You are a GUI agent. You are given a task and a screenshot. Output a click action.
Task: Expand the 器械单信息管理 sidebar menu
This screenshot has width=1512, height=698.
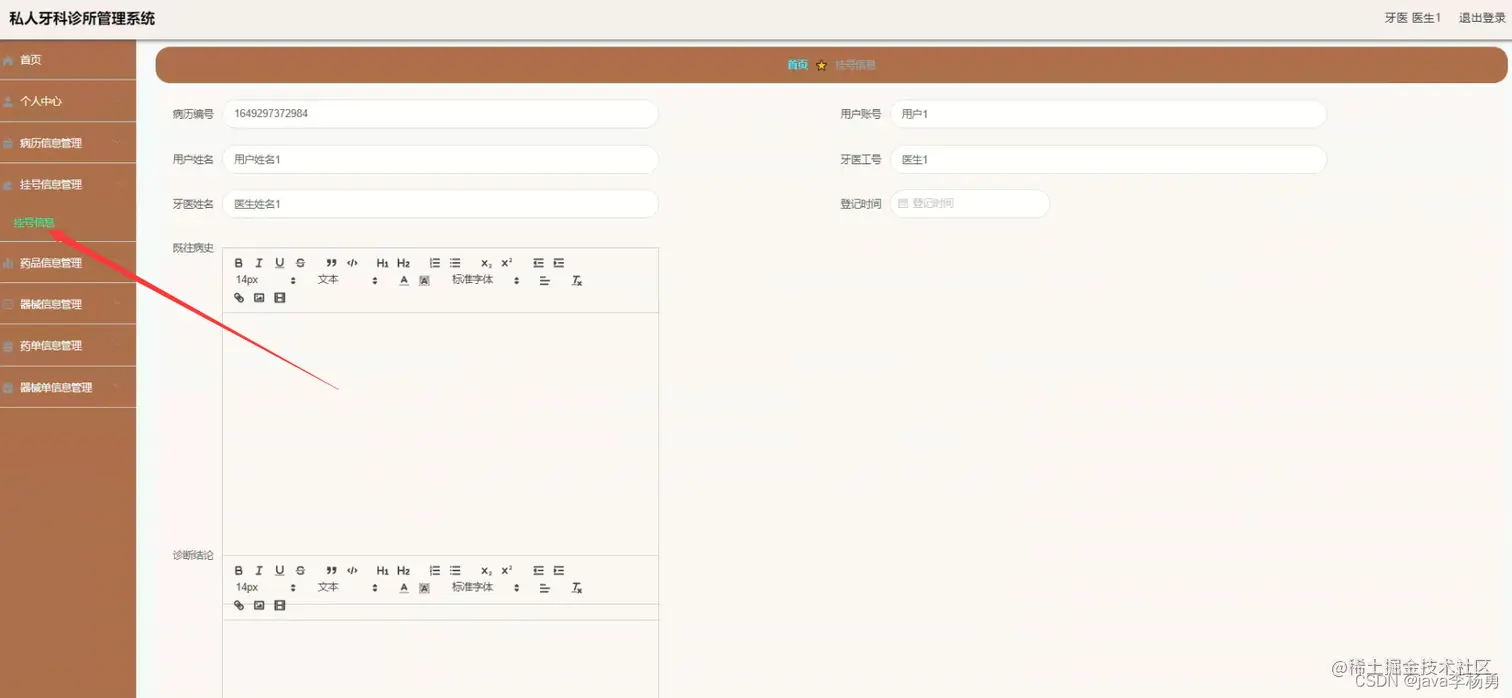68,387
